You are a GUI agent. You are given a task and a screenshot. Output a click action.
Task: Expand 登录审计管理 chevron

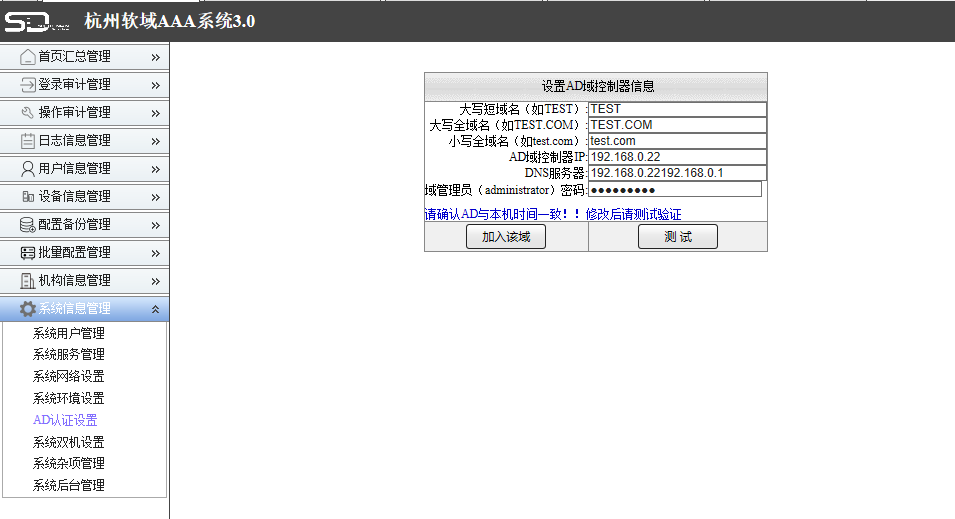pos(155,85)
